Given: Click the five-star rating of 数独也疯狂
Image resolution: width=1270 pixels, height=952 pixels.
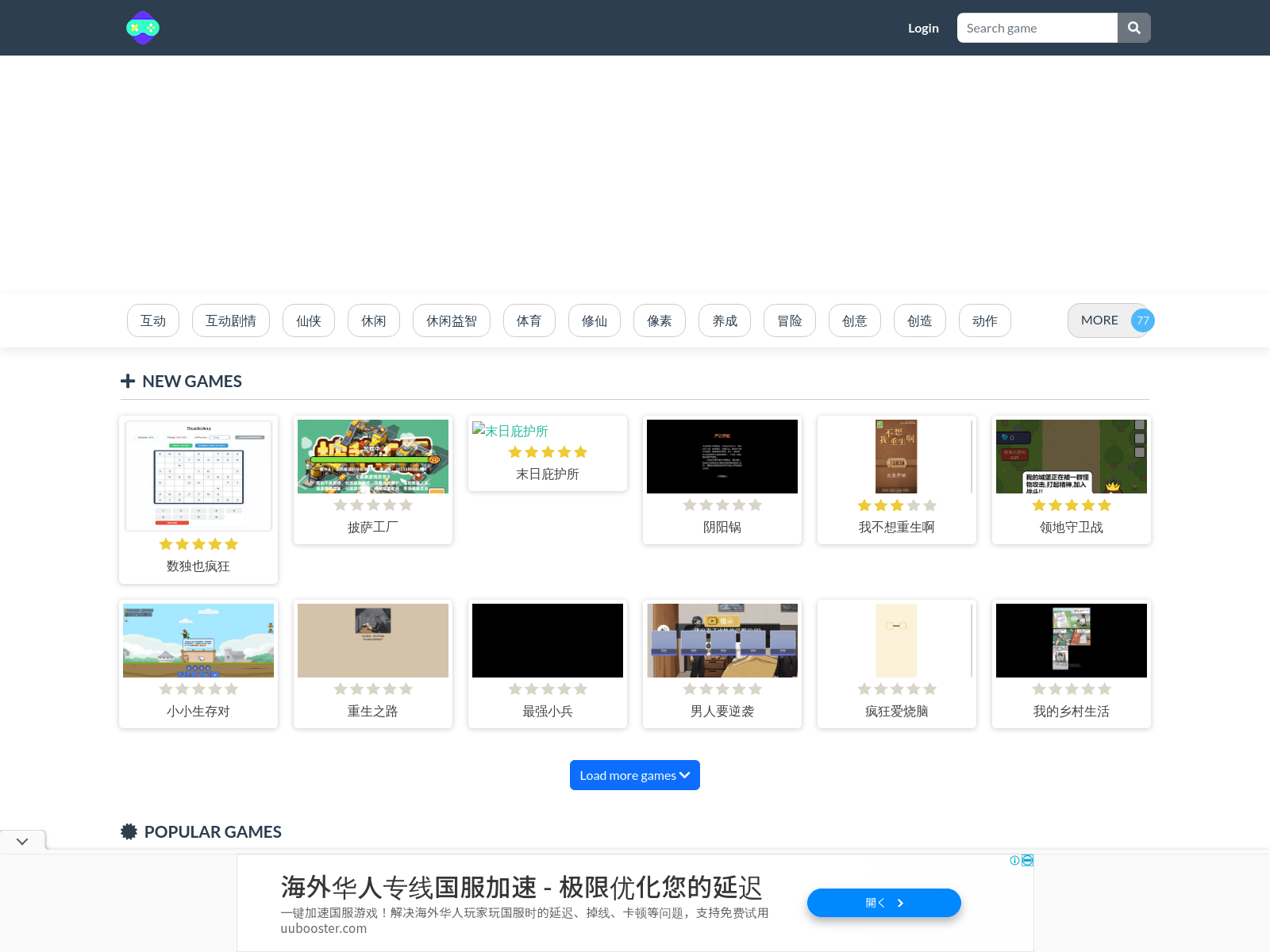Looking at the screenshot, I should click(x=198, y=543).
